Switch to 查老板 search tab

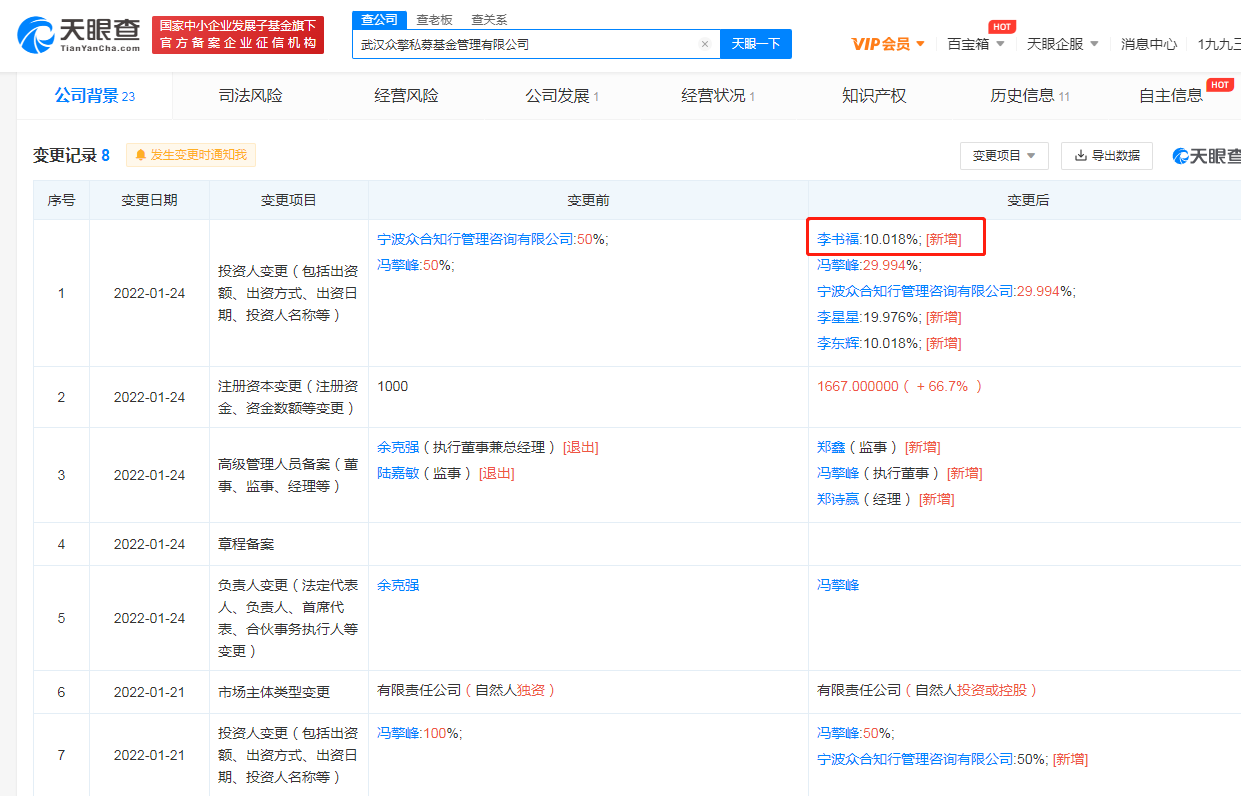point(434,20)
